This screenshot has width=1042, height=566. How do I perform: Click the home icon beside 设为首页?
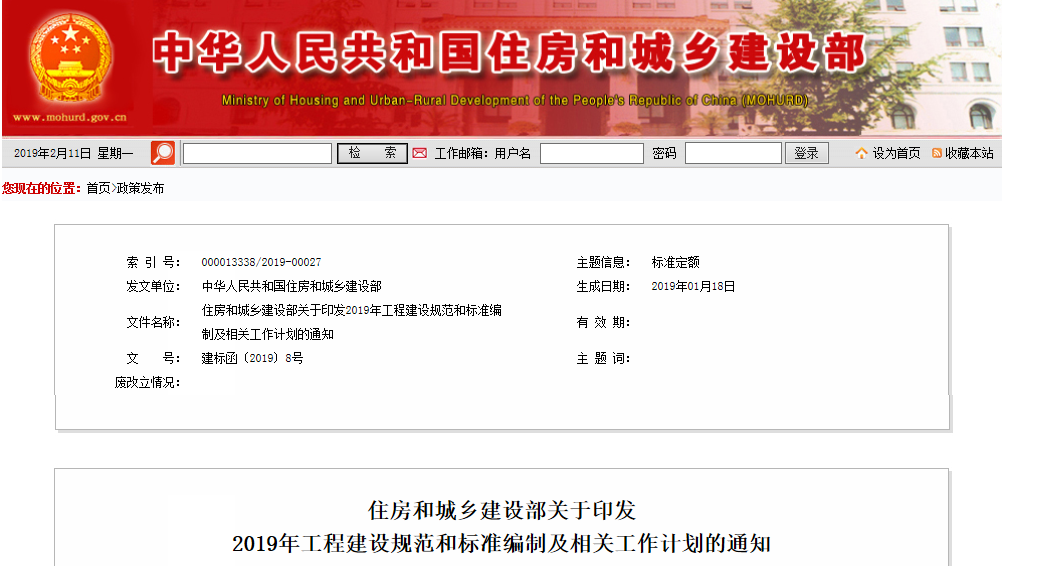click(x=861, y=153)
